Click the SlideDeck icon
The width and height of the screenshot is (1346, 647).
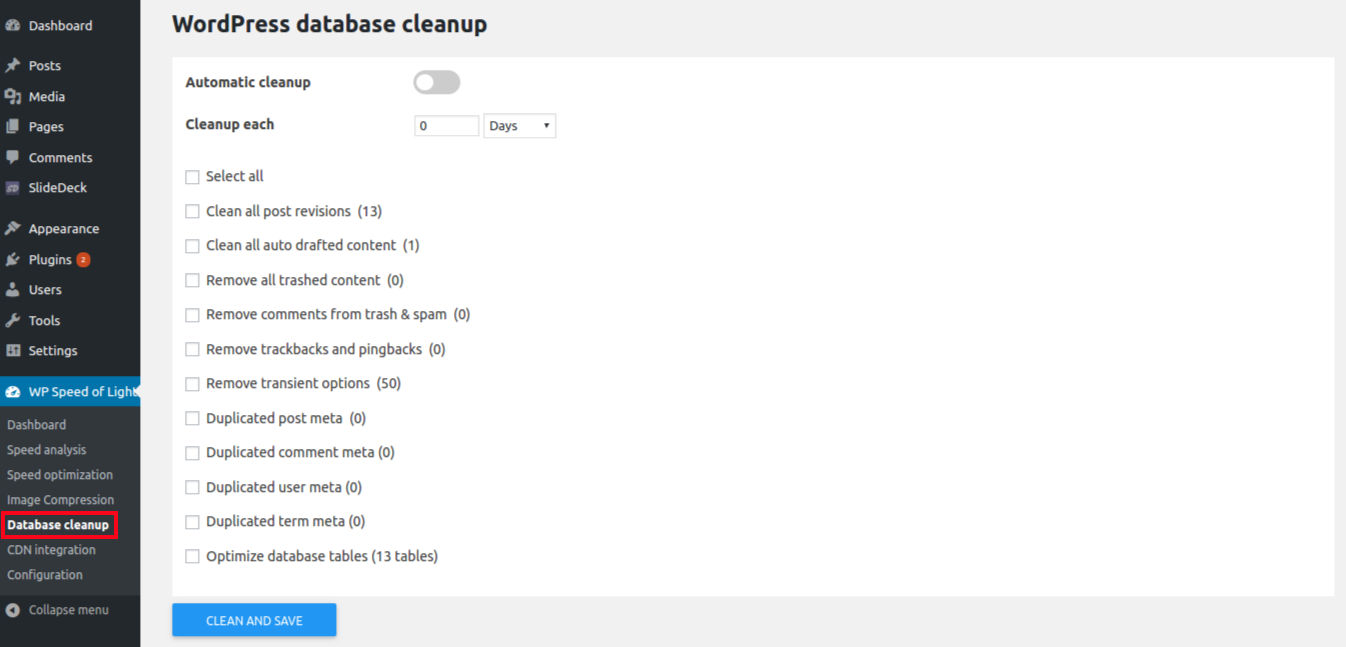13,188
